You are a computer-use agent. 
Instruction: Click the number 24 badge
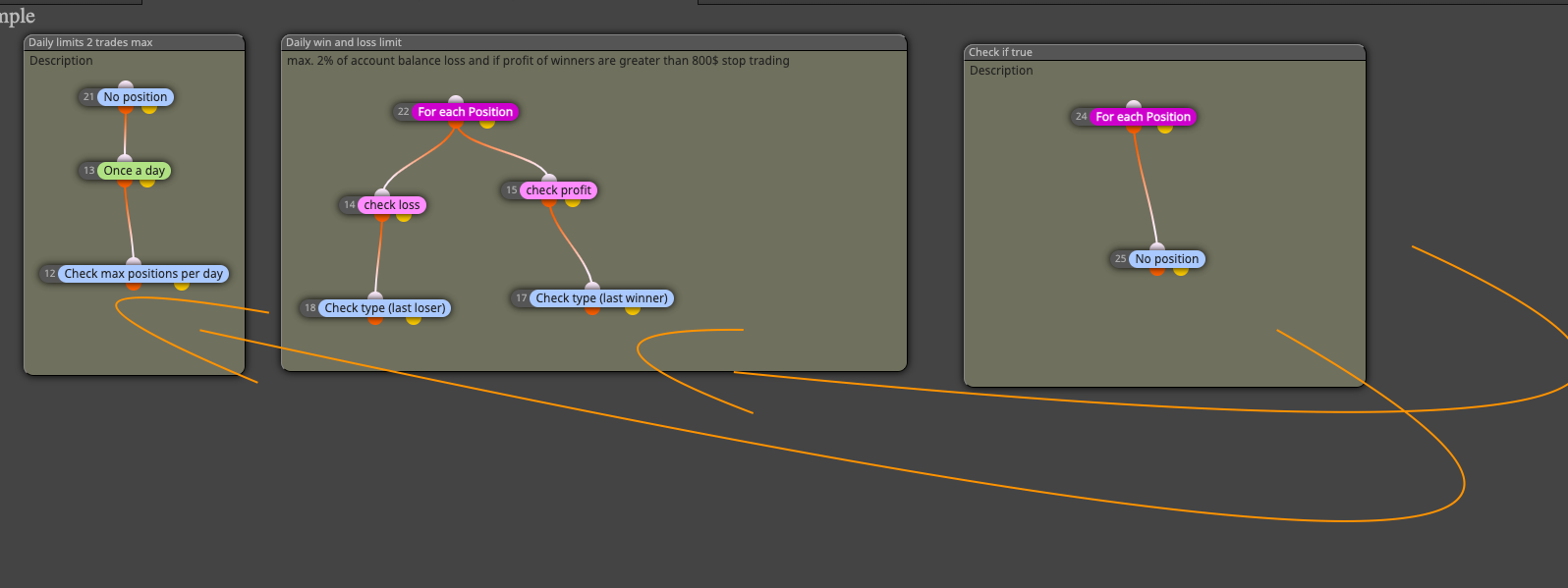(x=1082, y=117)
